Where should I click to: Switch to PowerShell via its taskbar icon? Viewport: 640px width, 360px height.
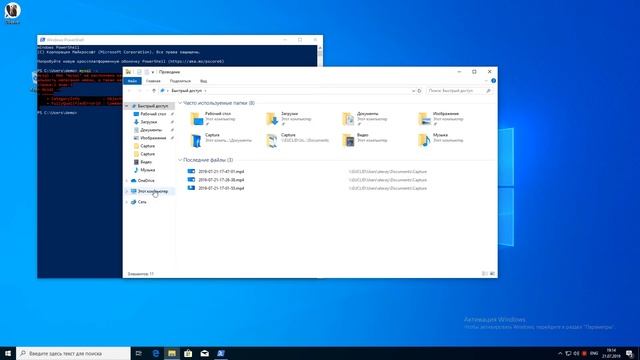(221, 353)
